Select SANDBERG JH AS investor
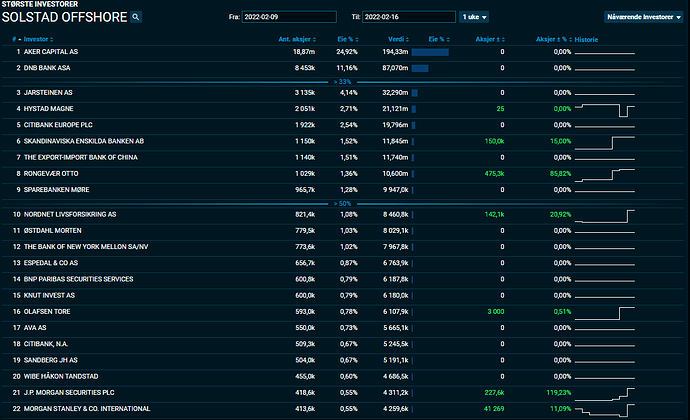This screenshot has height=420, width=690. click(x=51, y=361)
